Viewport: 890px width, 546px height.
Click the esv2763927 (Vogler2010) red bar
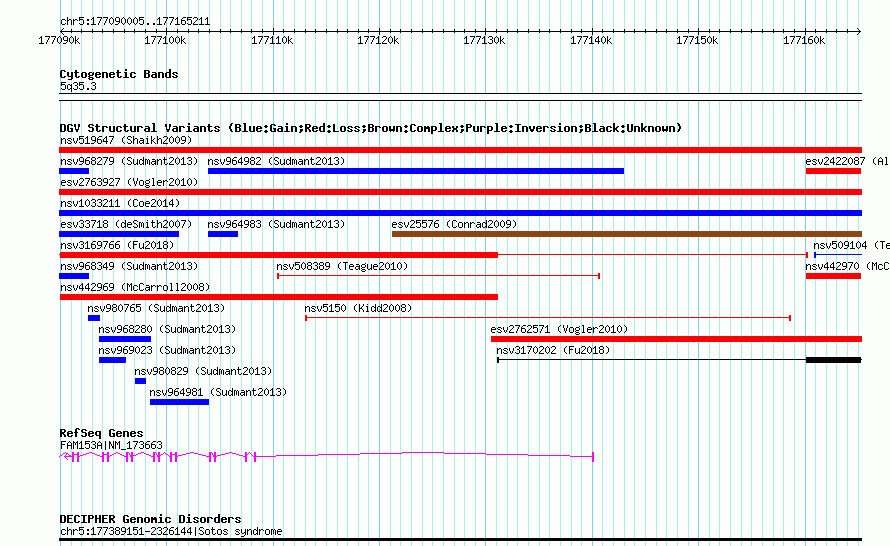coord(460,192)
